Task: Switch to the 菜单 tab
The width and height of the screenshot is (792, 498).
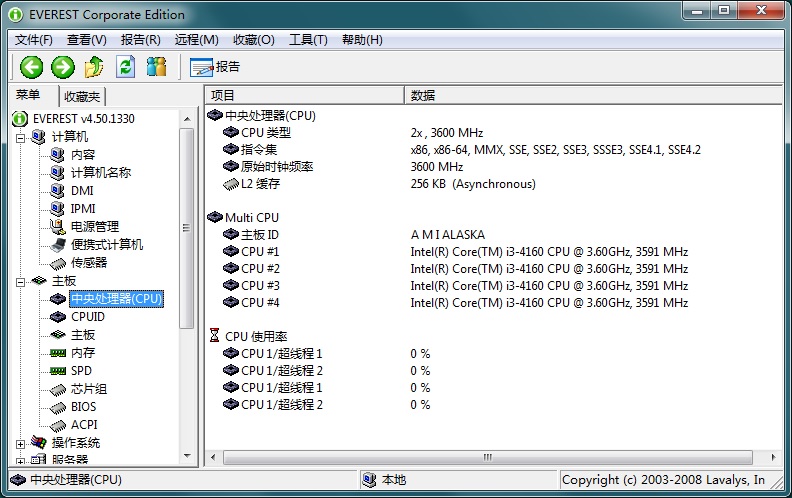Action: (28, 95)
